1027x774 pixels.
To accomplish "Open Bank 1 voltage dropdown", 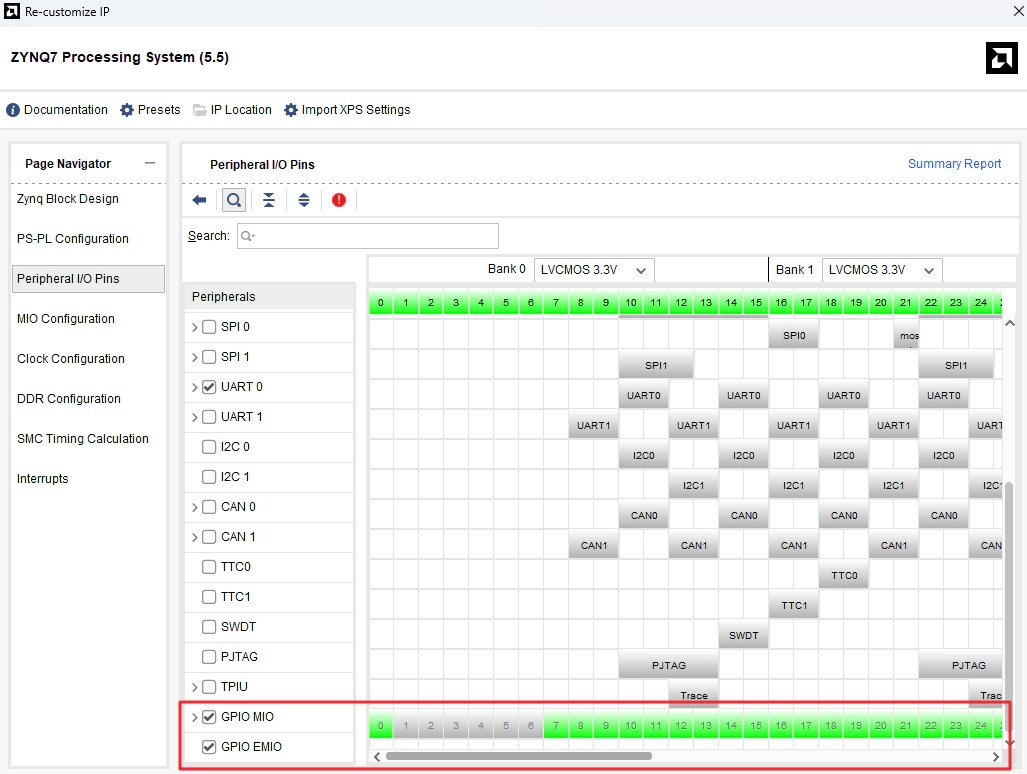I will (882, 270).
